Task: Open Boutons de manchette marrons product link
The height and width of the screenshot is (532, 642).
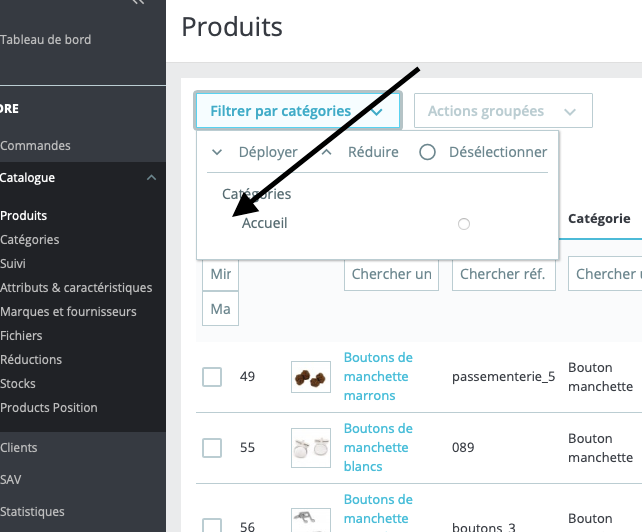Action: click(377, 376)
